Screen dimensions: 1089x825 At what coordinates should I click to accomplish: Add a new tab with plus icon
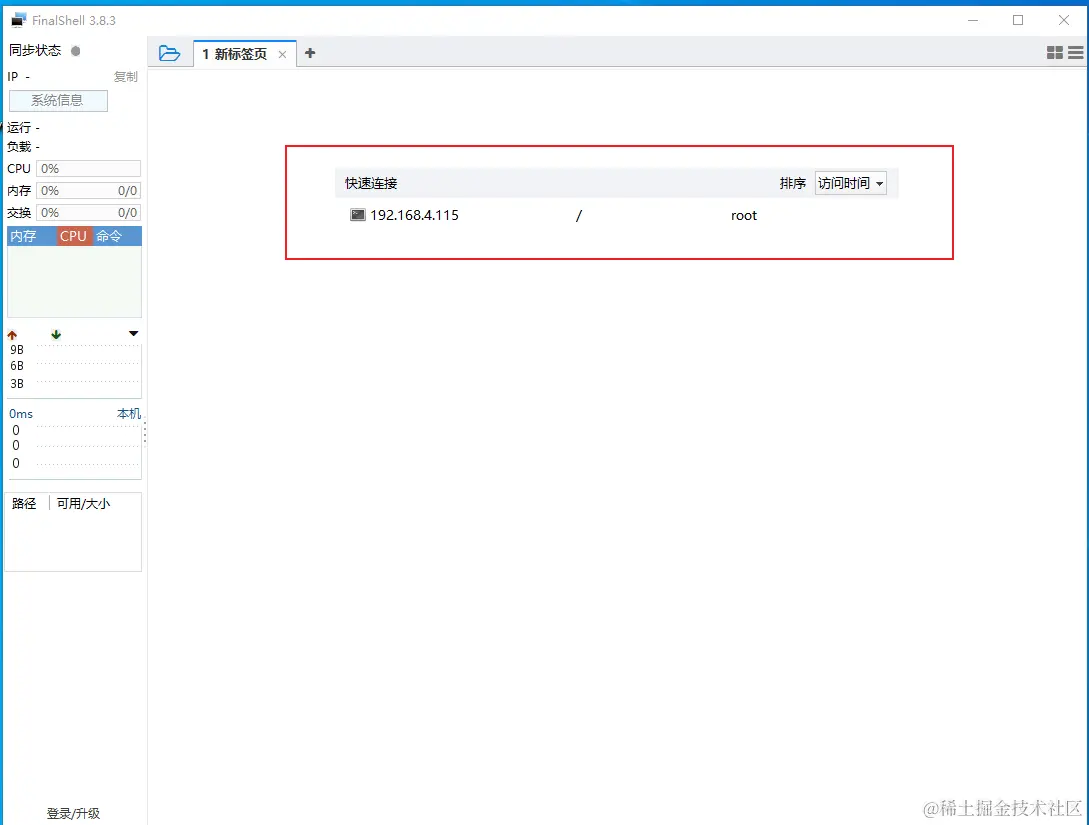click(x=310, y=53)
